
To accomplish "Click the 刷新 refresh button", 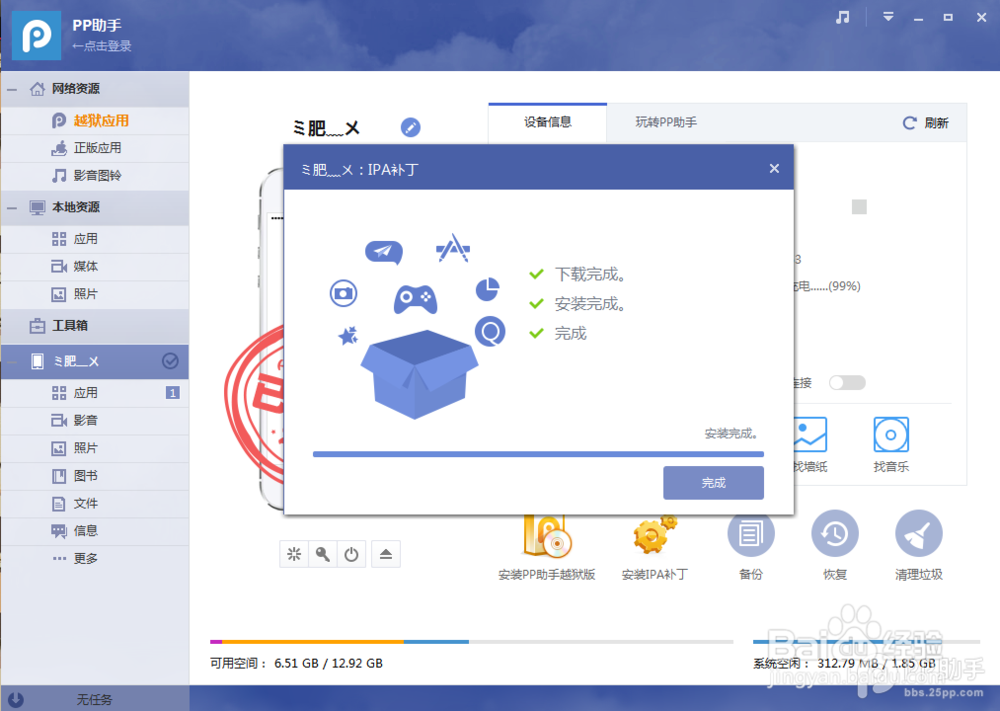I will click(x=925, y=123).
